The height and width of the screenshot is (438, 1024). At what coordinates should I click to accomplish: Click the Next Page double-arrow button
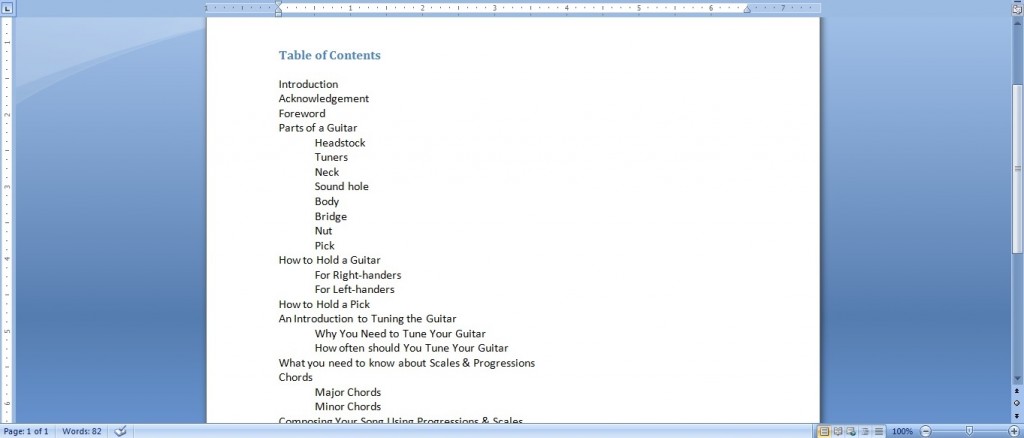[x=1017, y=415]
